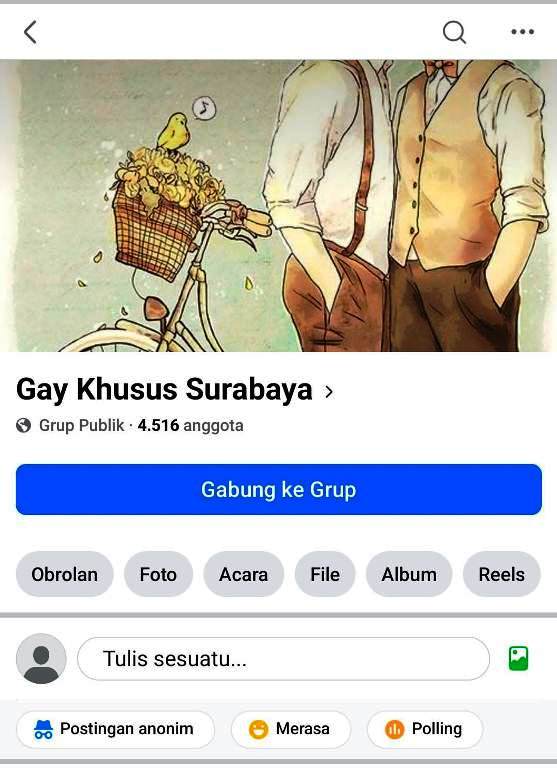Click the anonymous mask icon
This screenshot has width=557, height=768.
(x=43, y=729)
